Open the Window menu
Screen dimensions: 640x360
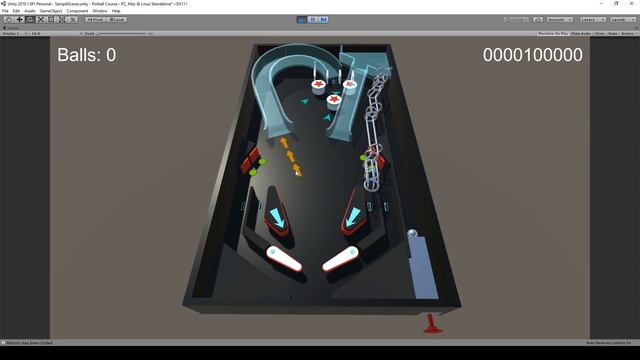100,11
